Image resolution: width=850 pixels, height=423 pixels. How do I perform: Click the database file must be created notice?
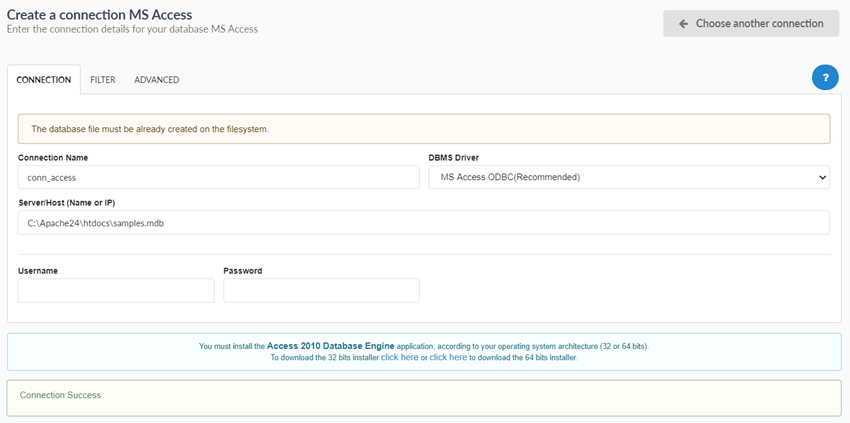423,129
